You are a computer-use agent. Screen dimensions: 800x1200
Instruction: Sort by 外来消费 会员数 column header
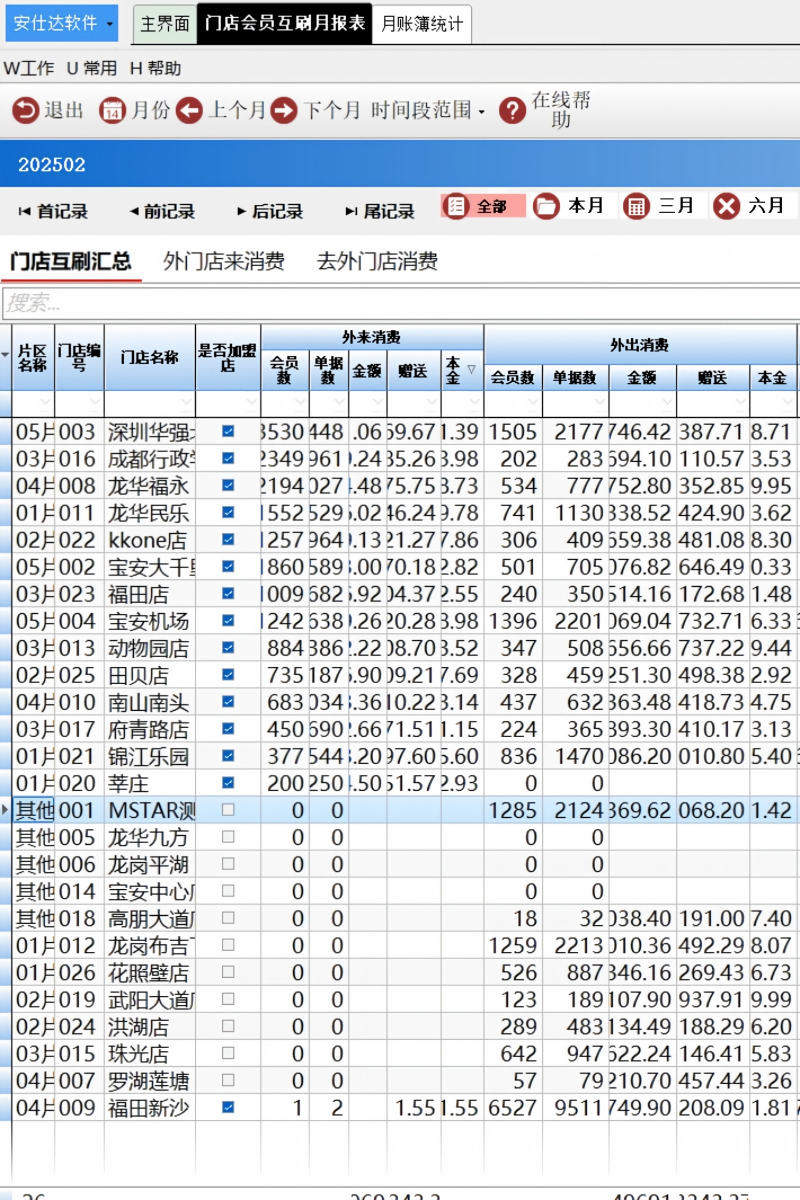[x=285, y=371]
